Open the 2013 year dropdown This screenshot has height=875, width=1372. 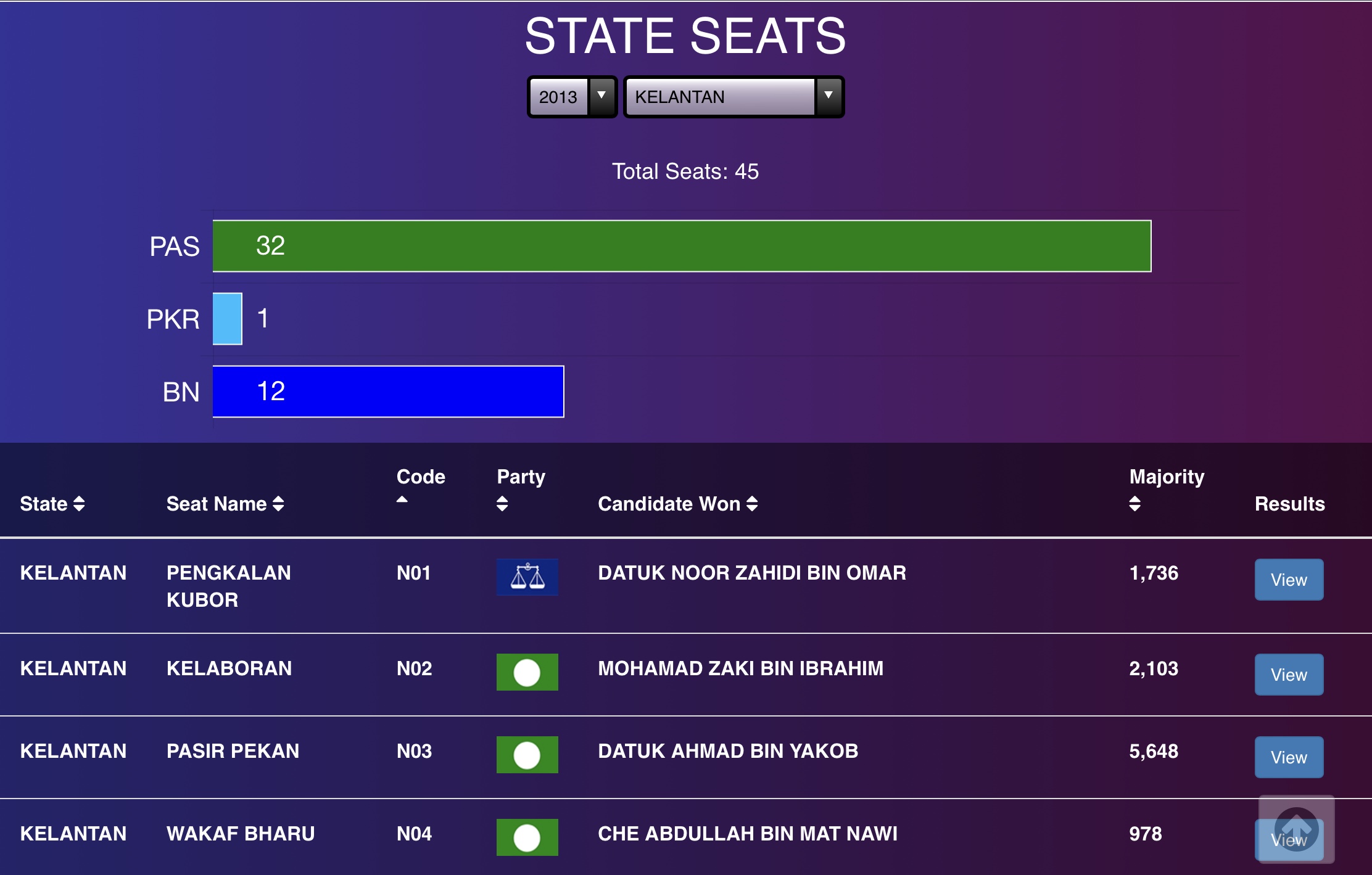(572, 97)
